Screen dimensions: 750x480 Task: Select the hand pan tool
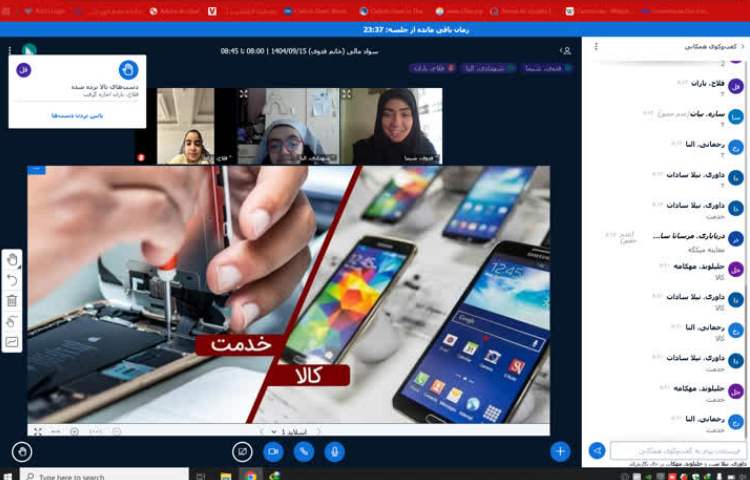pos(12,260)
